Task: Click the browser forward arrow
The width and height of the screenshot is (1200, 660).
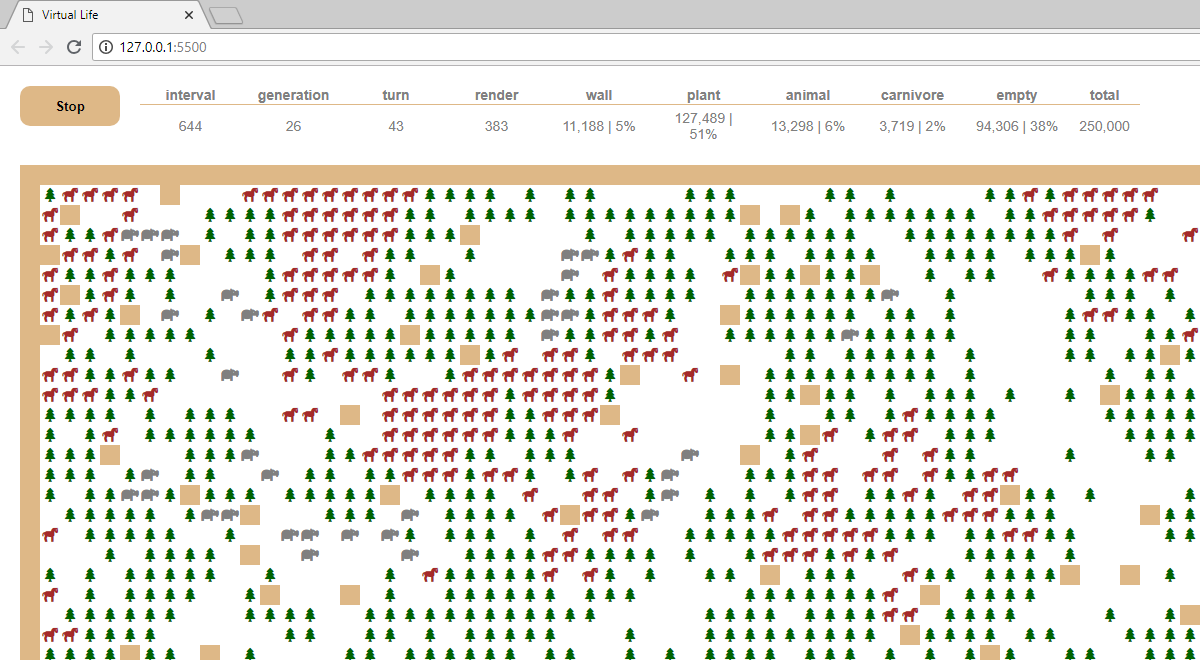Action: click(x=45, y=47)
